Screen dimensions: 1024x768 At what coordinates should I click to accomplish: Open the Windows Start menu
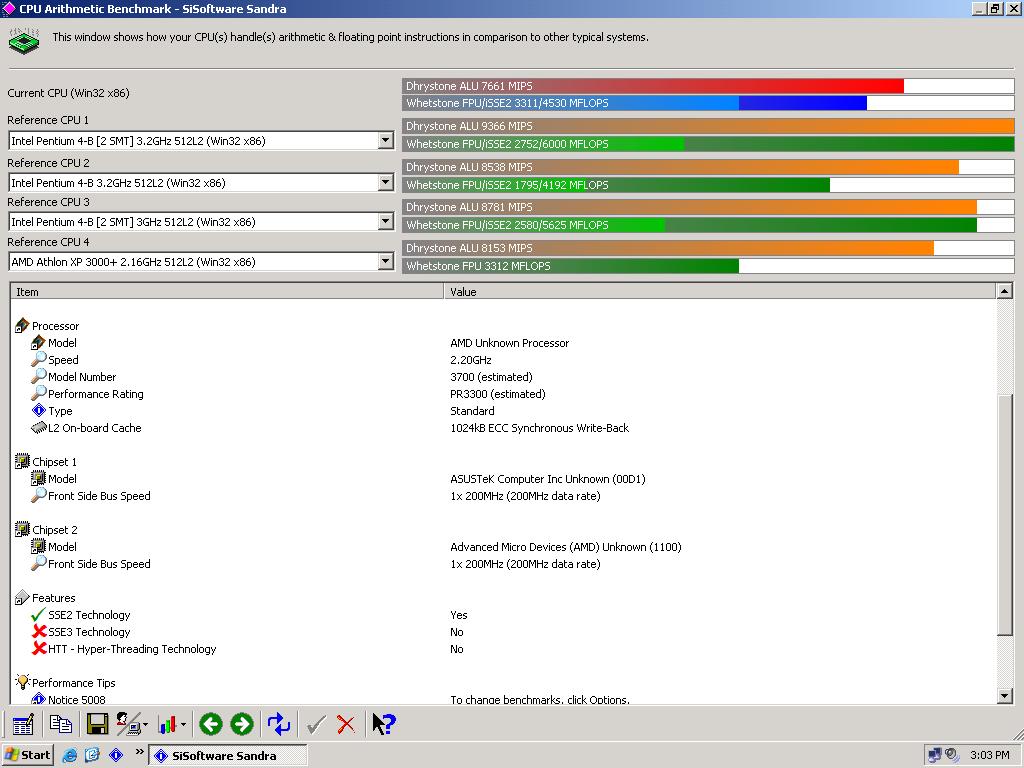(x=27, y=755)
